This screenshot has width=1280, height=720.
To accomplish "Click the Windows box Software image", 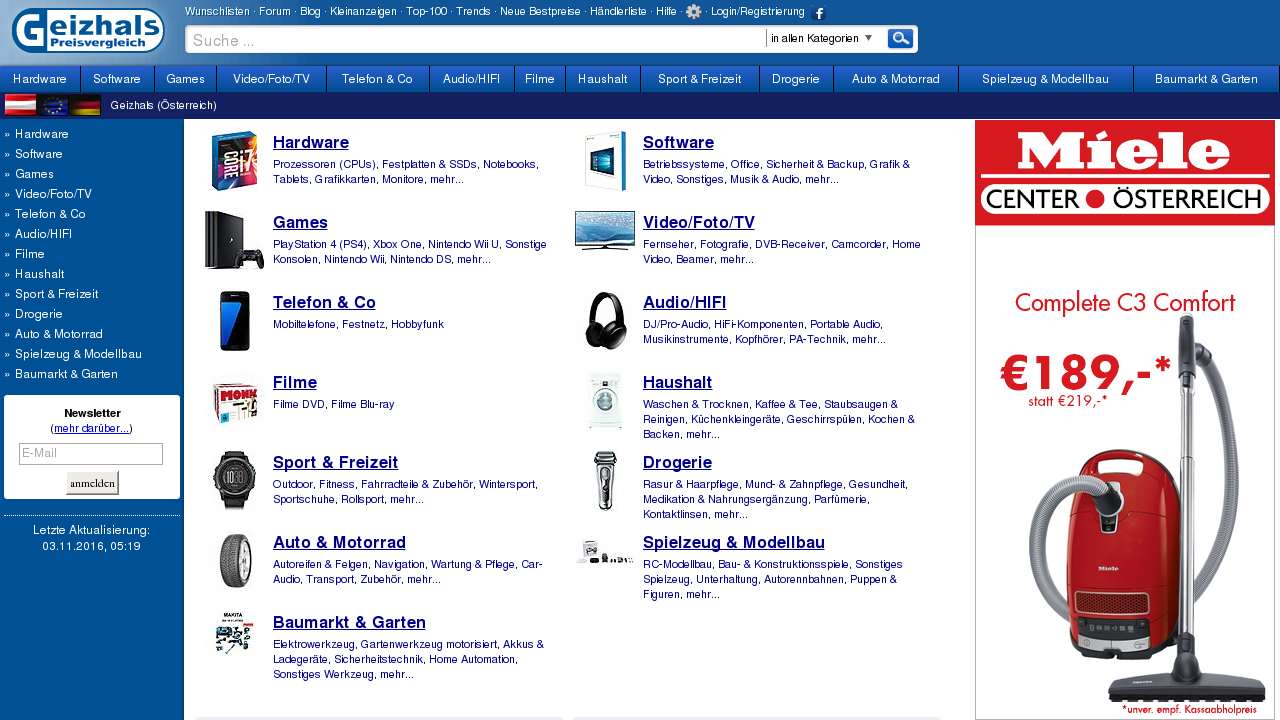I will (605, 160).
